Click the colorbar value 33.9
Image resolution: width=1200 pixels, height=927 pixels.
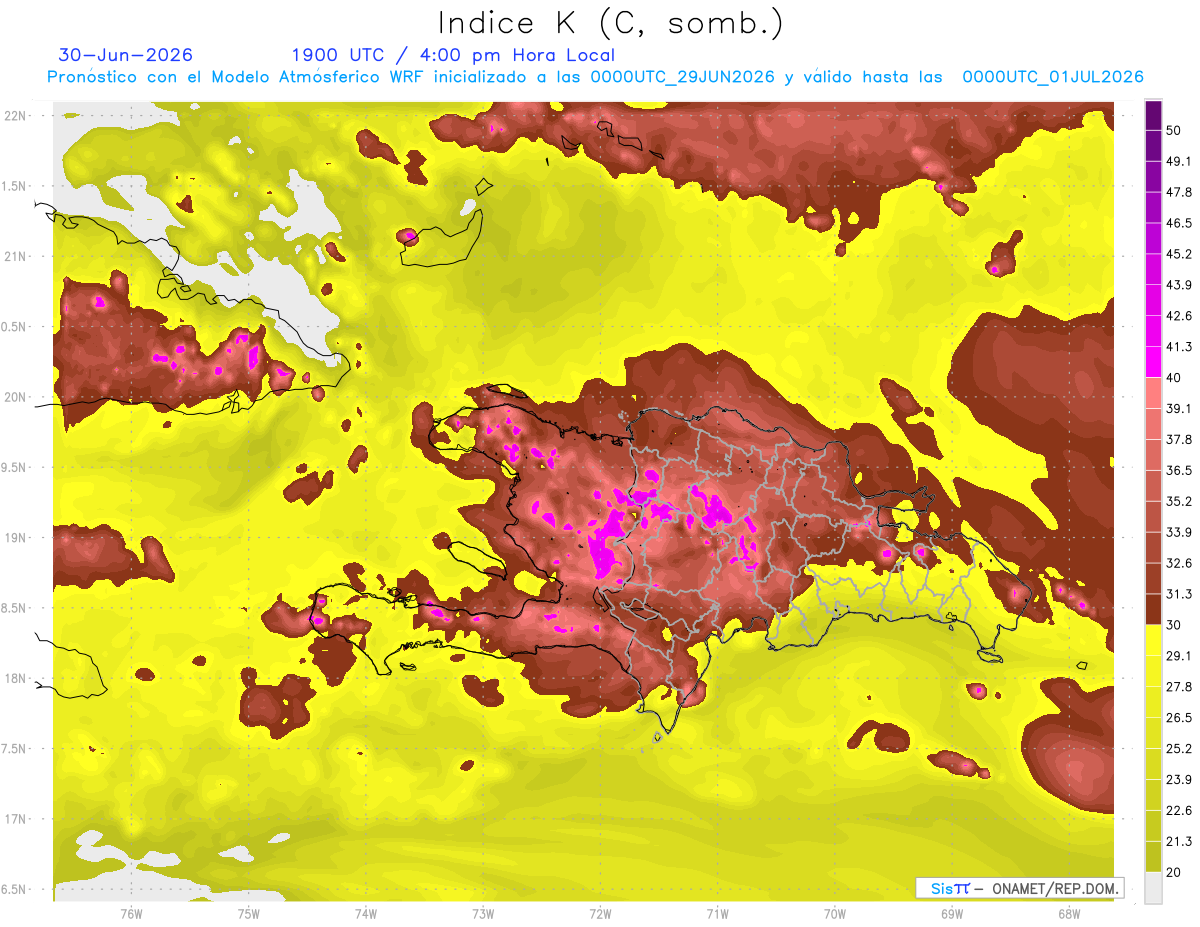pyautogui.click(x=1179, y=532)
